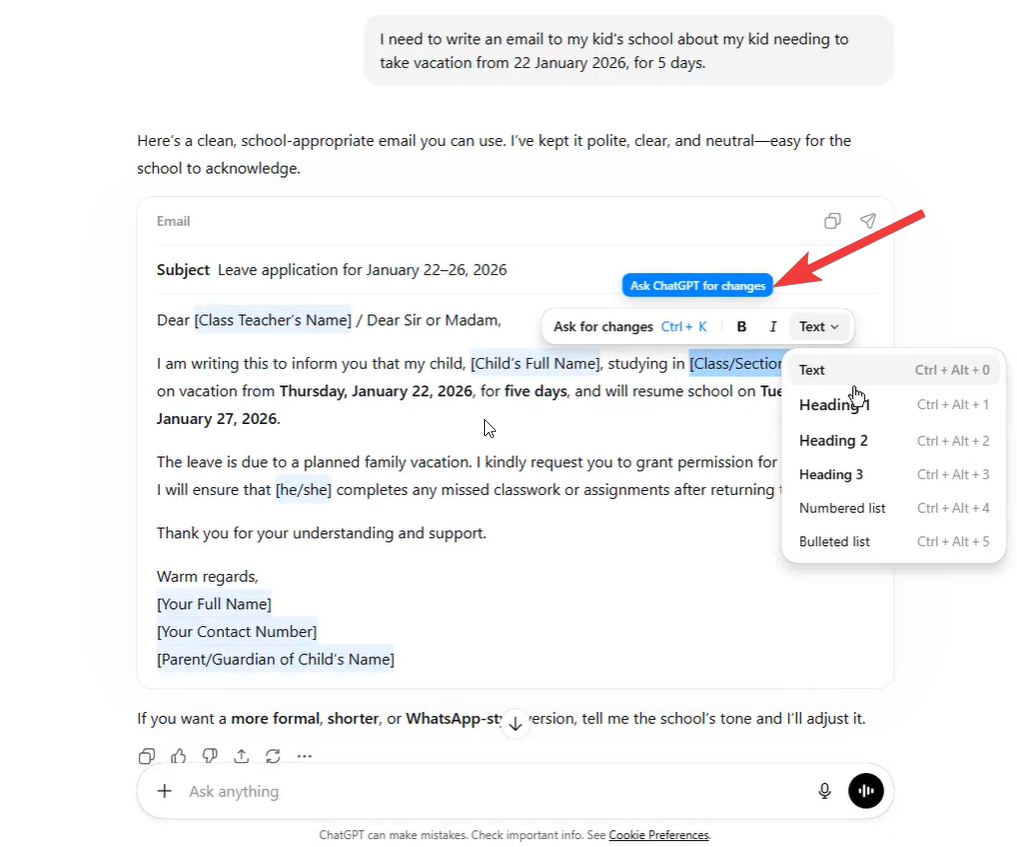Viewport: 1017px width, 847px height.
Task: Click the bold 'five days' text
Action: click(x=535, y=392)
